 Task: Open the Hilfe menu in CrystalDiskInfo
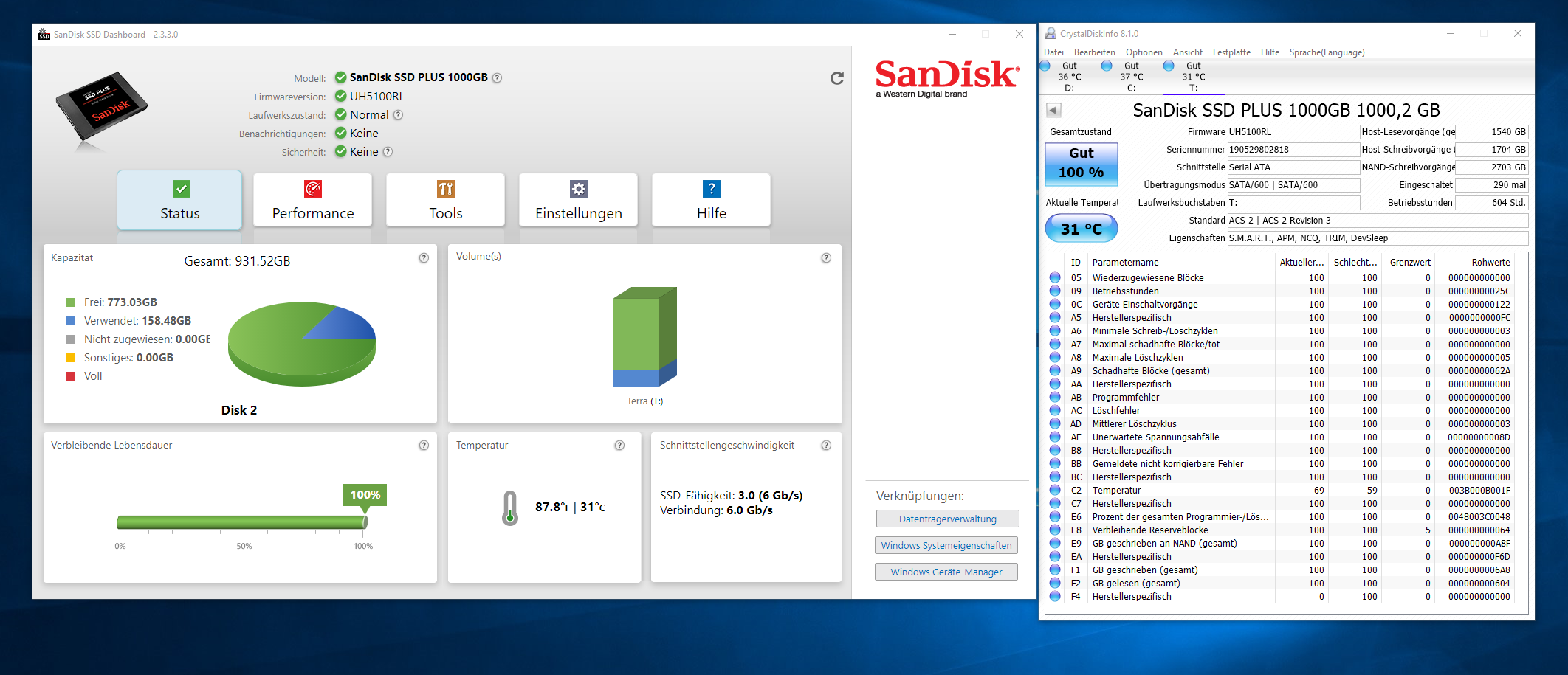pyautogui.click(x=1270, y=52)
